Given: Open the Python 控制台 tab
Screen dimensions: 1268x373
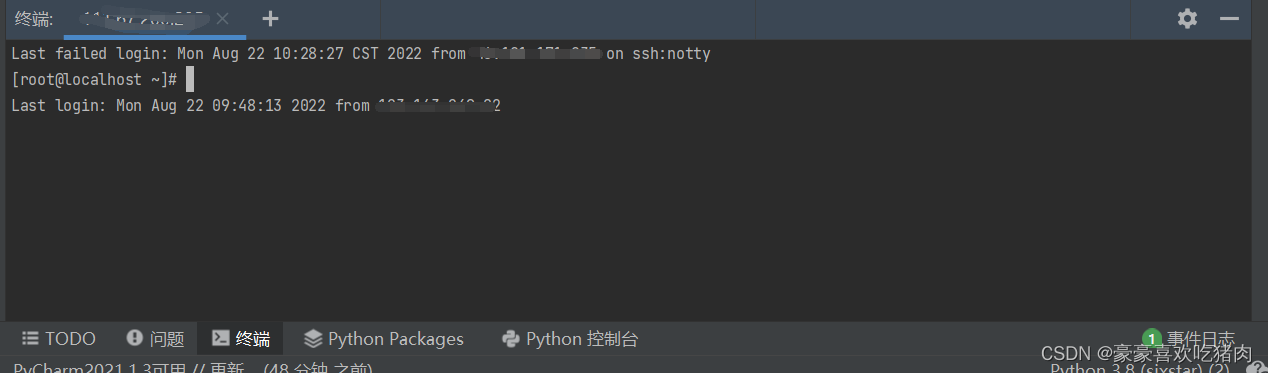Looking at the screenshot, I should click(x=570, y=339).
